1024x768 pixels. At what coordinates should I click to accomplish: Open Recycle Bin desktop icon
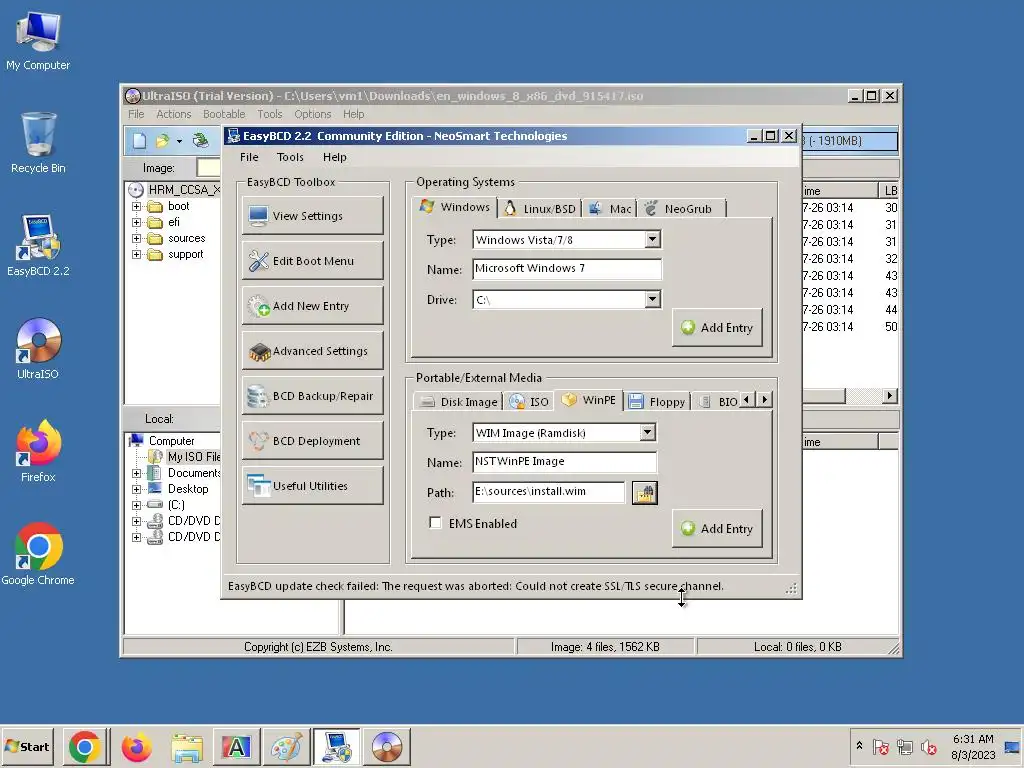38,143
